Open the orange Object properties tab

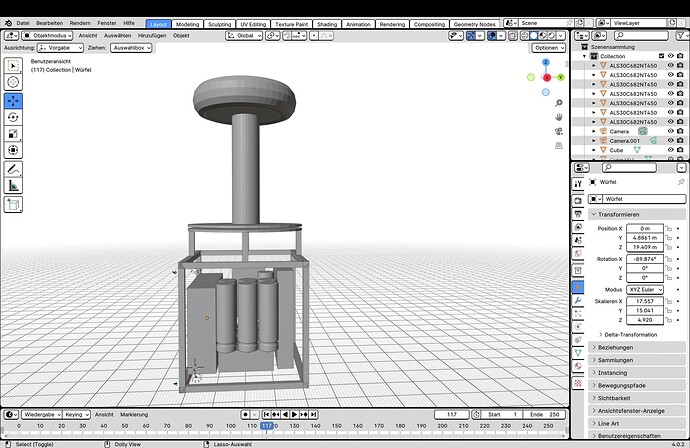[x=578, y=287]
